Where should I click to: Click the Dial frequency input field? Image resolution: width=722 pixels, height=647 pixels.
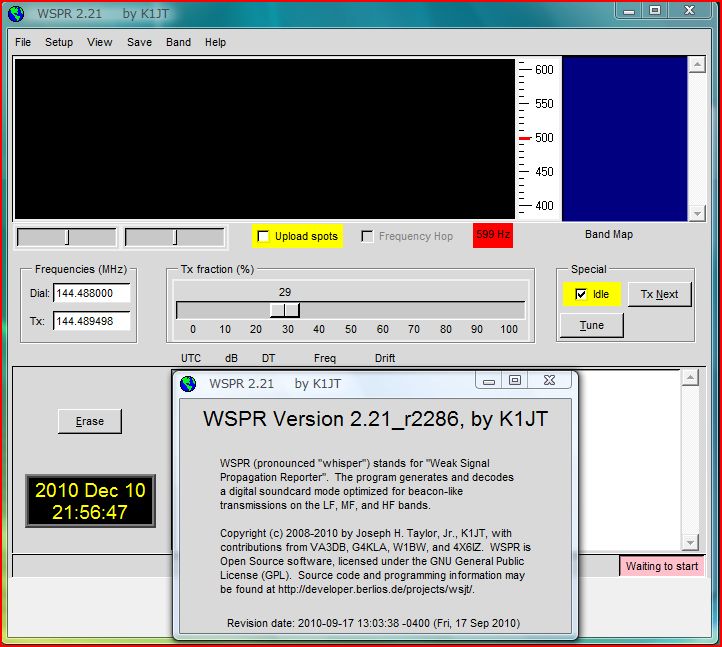coord(91,294)
